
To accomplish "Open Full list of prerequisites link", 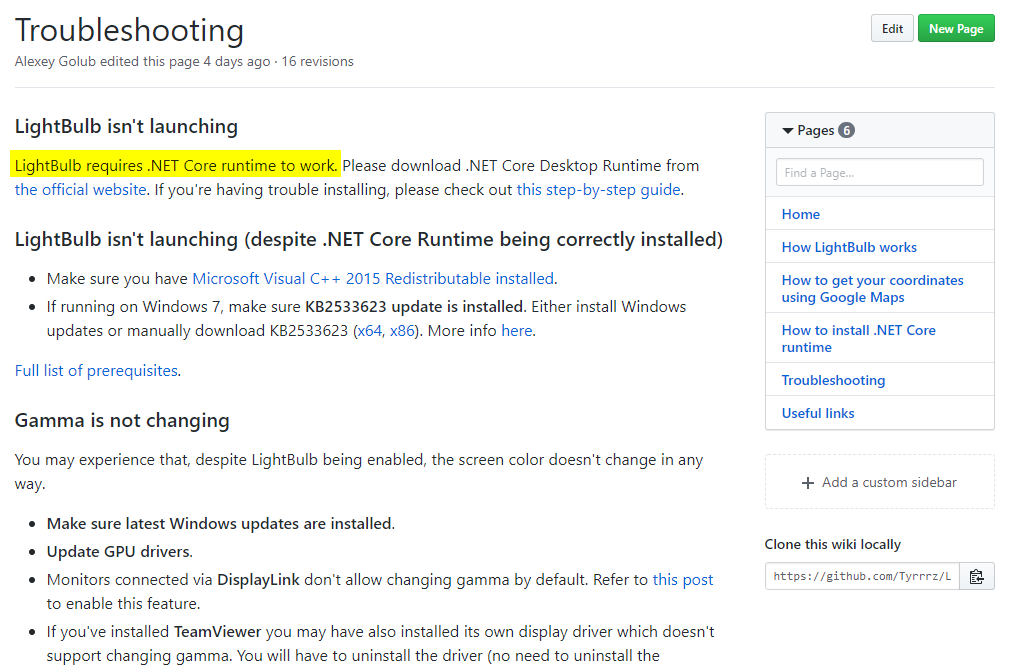I will 96,371.
